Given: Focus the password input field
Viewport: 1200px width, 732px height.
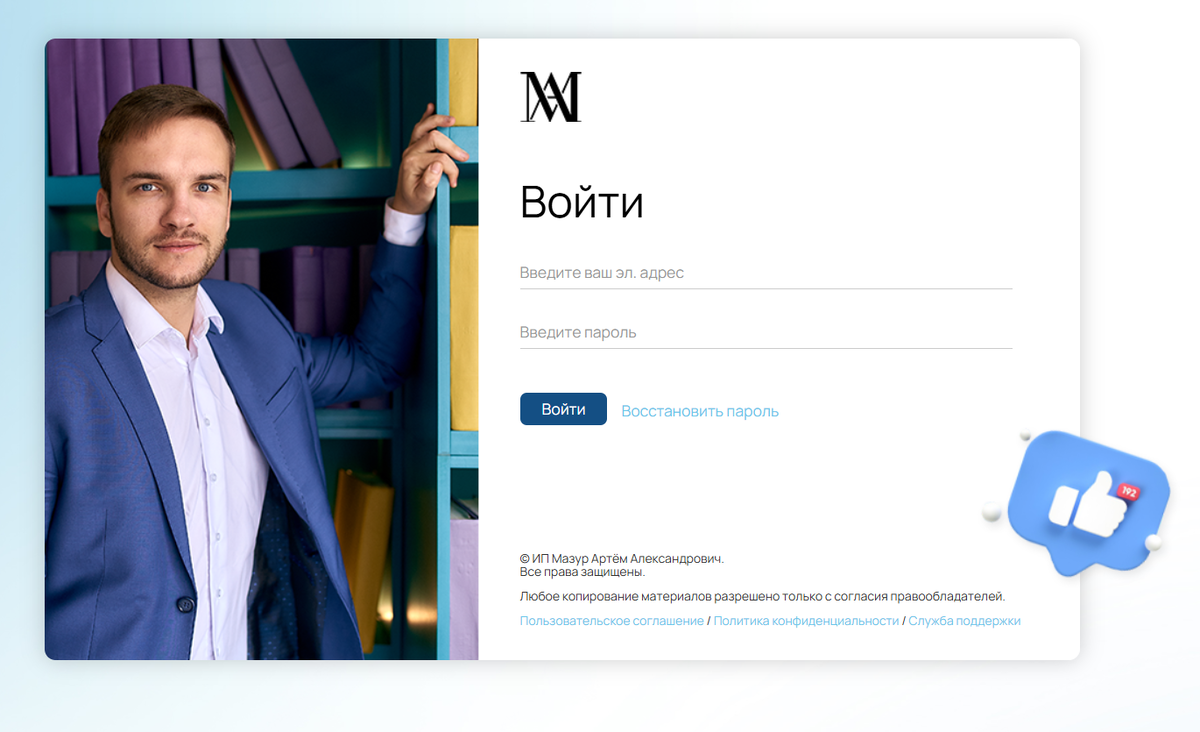Looking at the screenshot, I should point(765,332).
